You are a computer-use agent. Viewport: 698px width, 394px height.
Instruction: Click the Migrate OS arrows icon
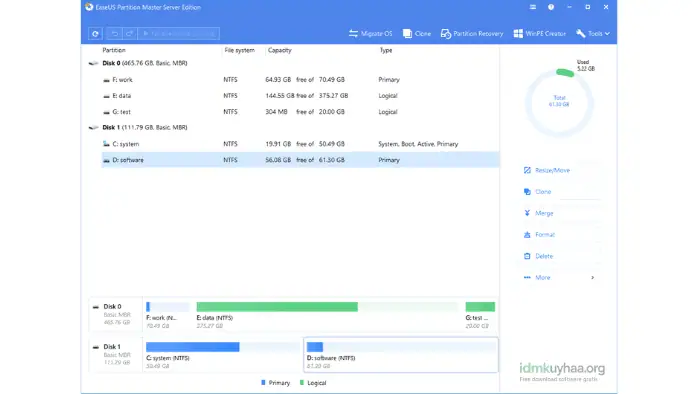[353, 33]
